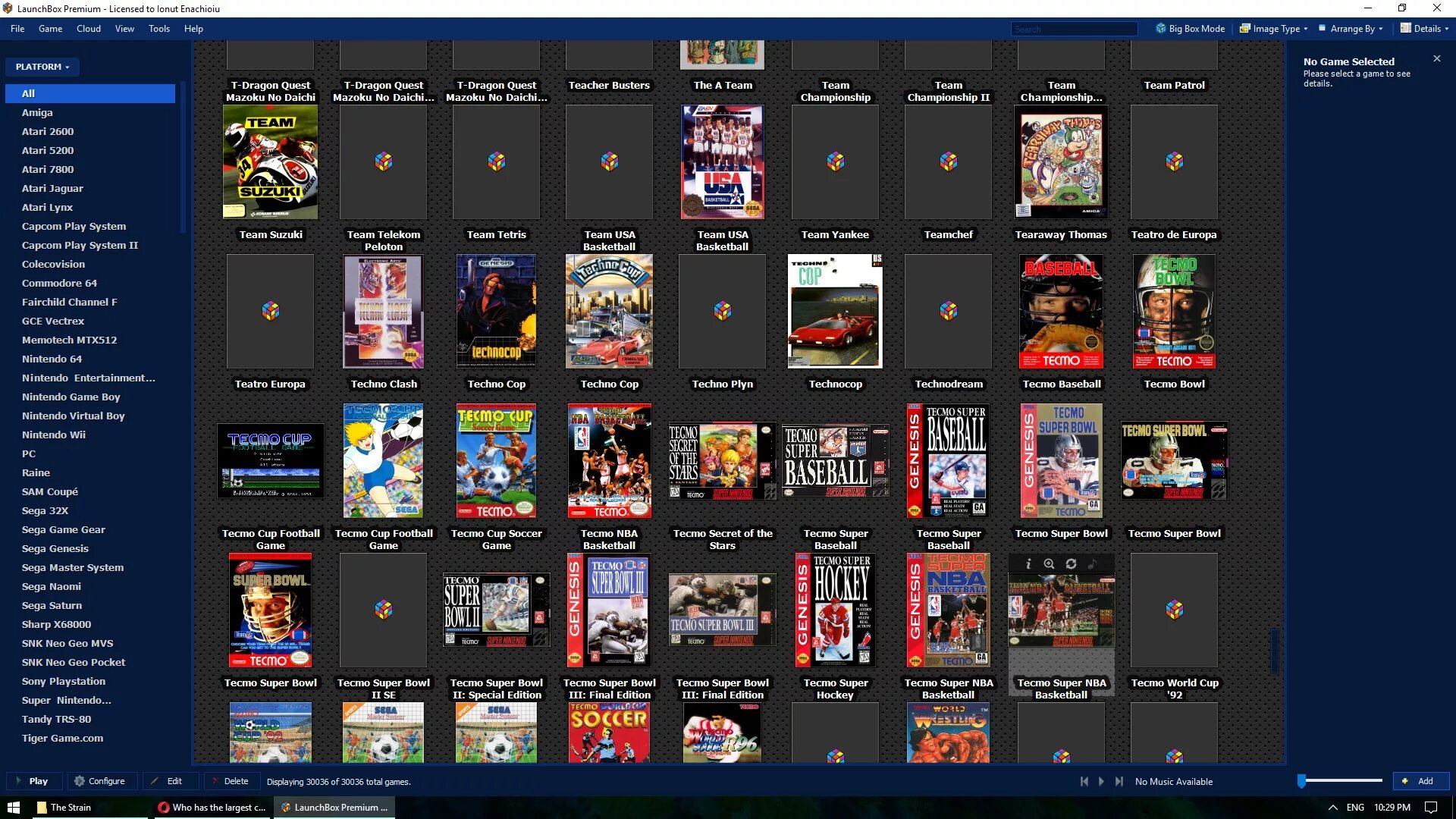Screen dimensions: 1456x819
Task: Switch to Big Box Mode
Action: point(1190,29)
